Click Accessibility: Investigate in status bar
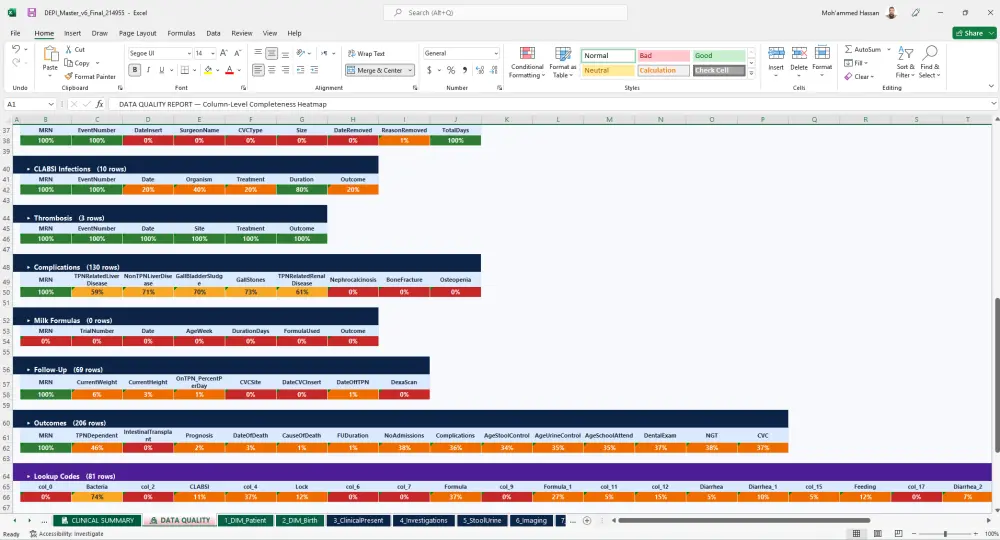The height and width of the screenshot is (540, 1000). click(66, 534)
